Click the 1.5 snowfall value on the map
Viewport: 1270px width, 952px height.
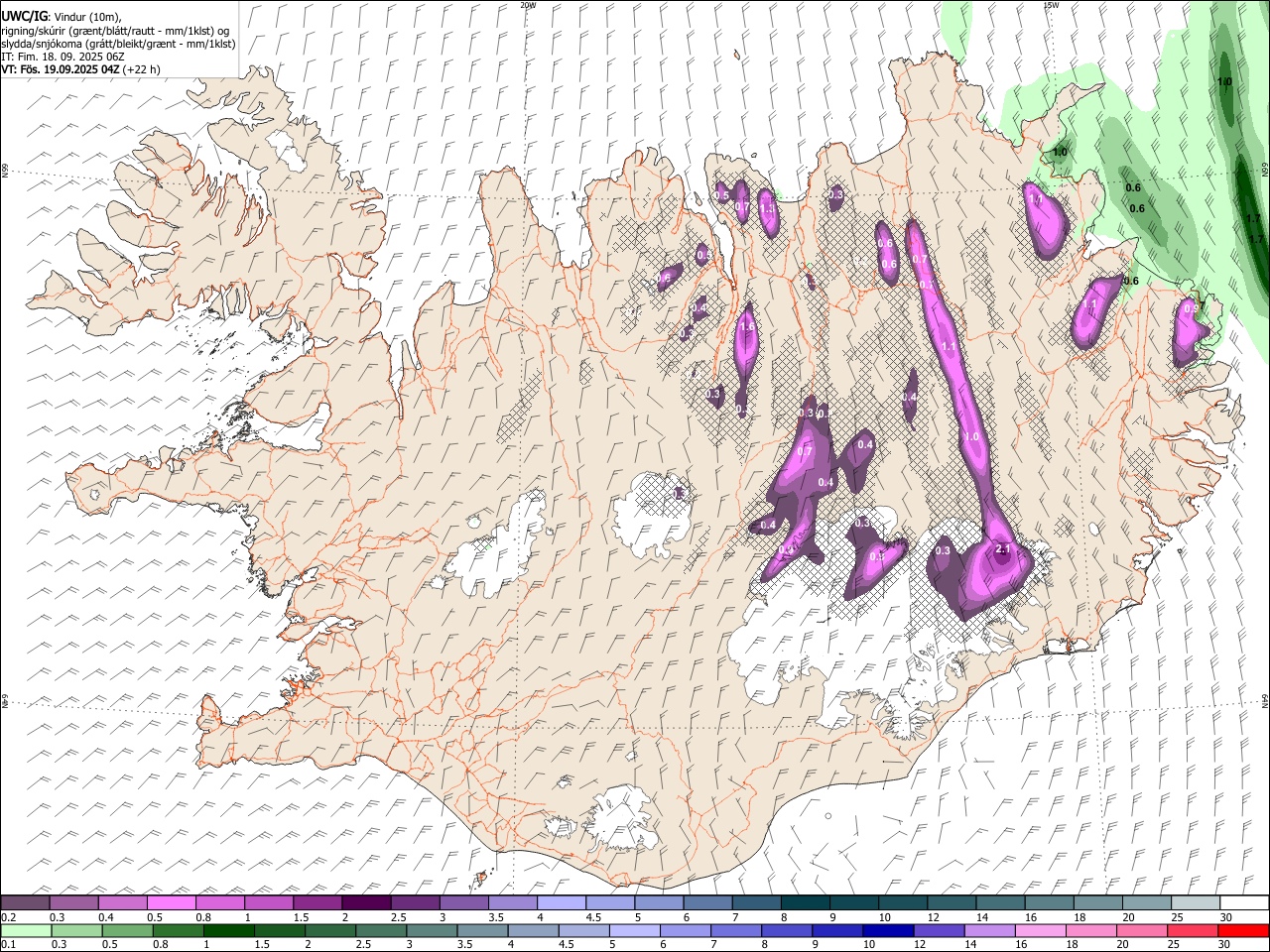[747, 326]
